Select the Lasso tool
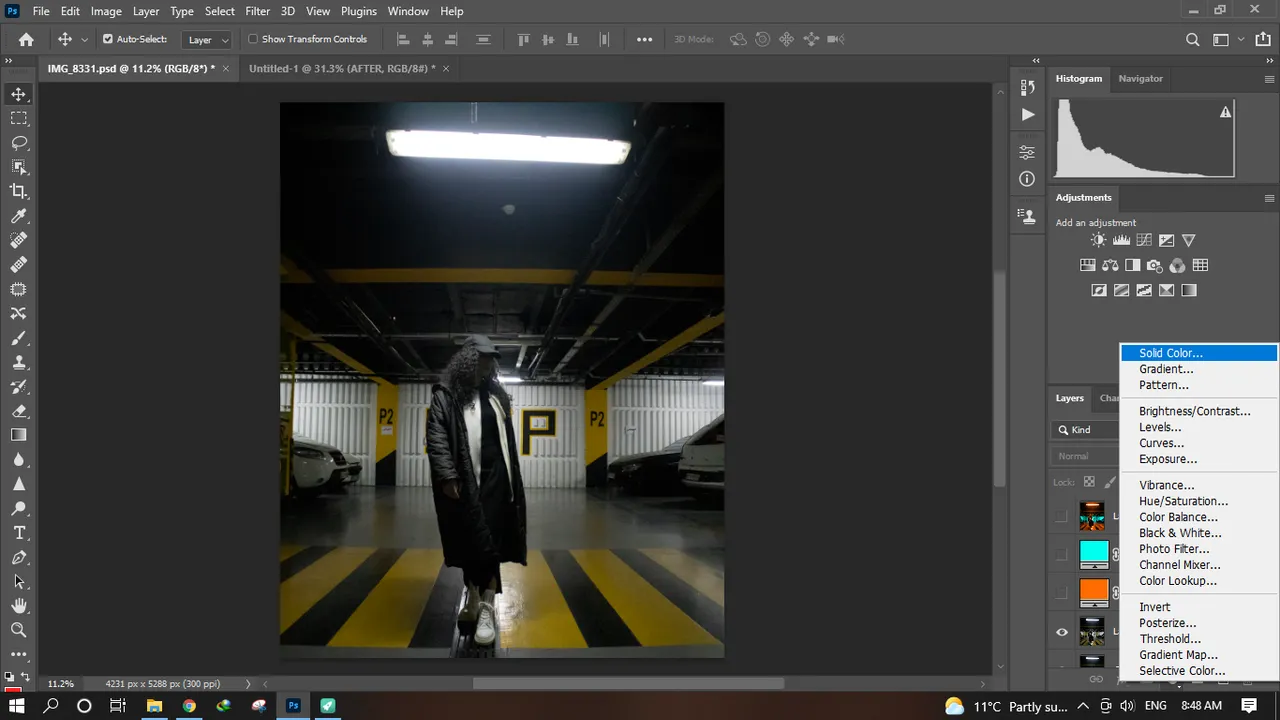 coord(18,142)
